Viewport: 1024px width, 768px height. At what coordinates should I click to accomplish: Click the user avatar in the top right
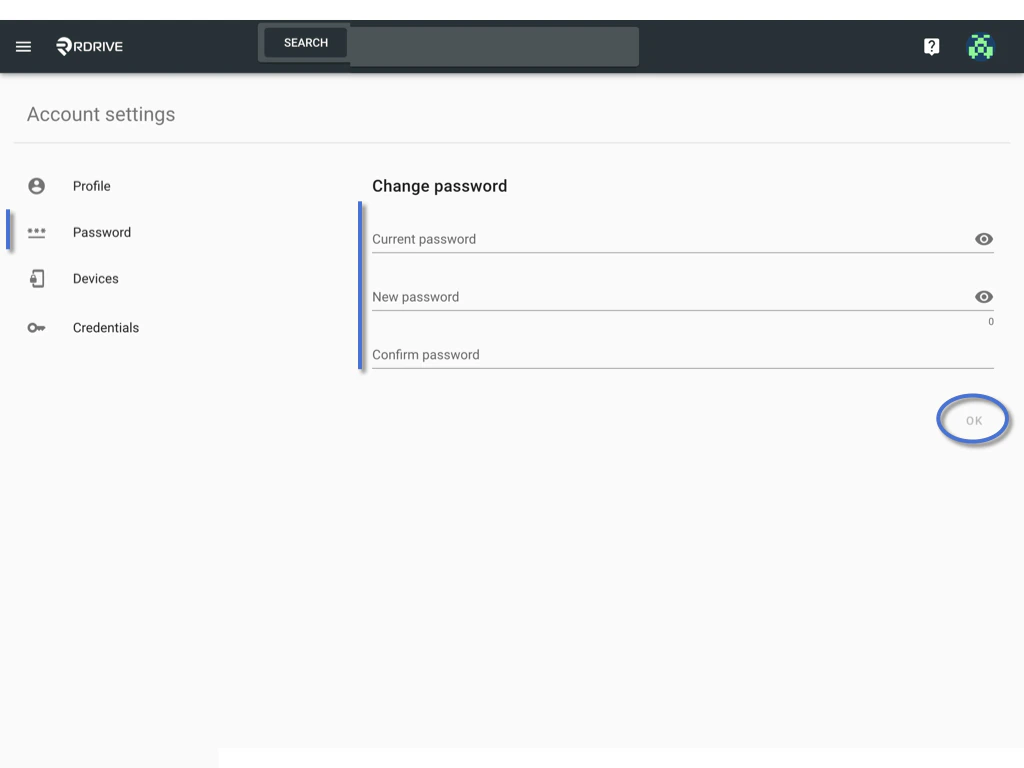pos(981,46)
